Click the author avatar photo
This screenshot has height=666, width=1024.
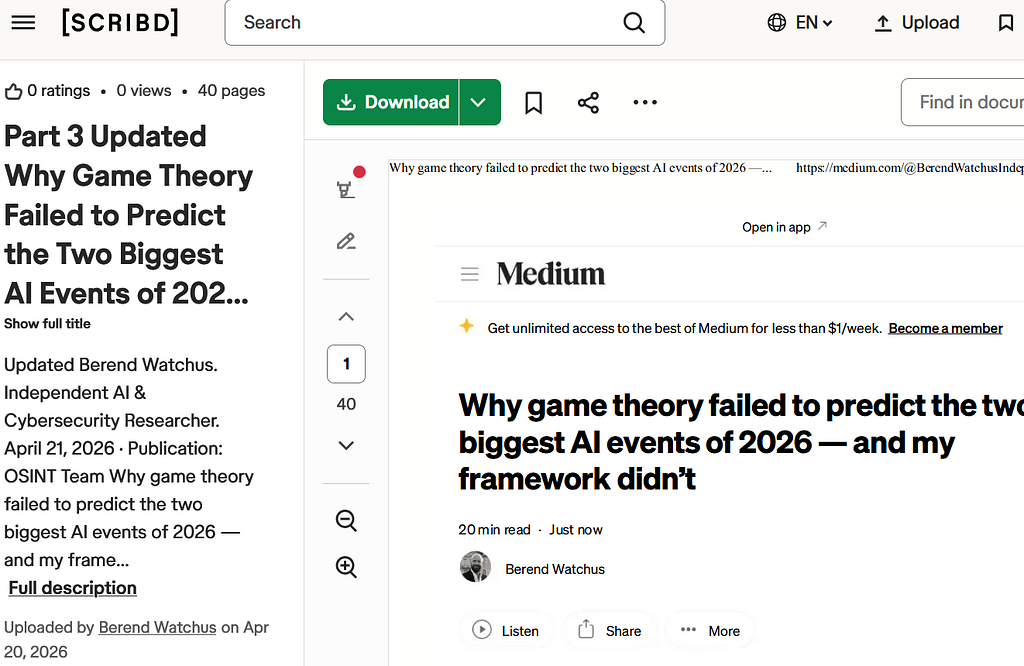(x=475, y=566)
